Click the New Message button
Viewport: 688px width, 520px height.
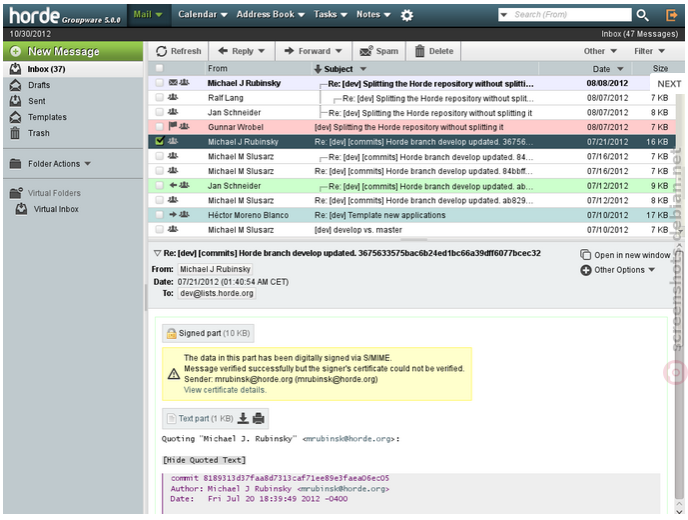(73, 51)
